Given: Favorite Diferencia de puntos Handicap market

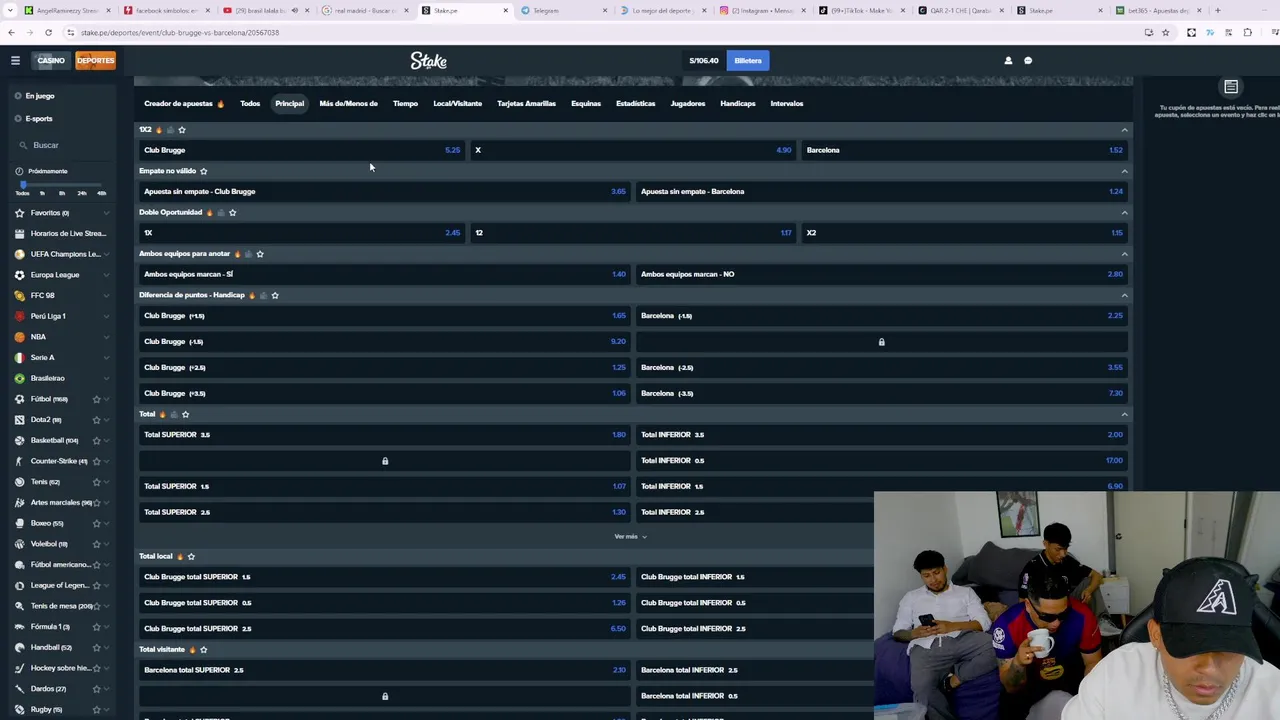Looking at the screenshot, I should [x=275, y=295].
